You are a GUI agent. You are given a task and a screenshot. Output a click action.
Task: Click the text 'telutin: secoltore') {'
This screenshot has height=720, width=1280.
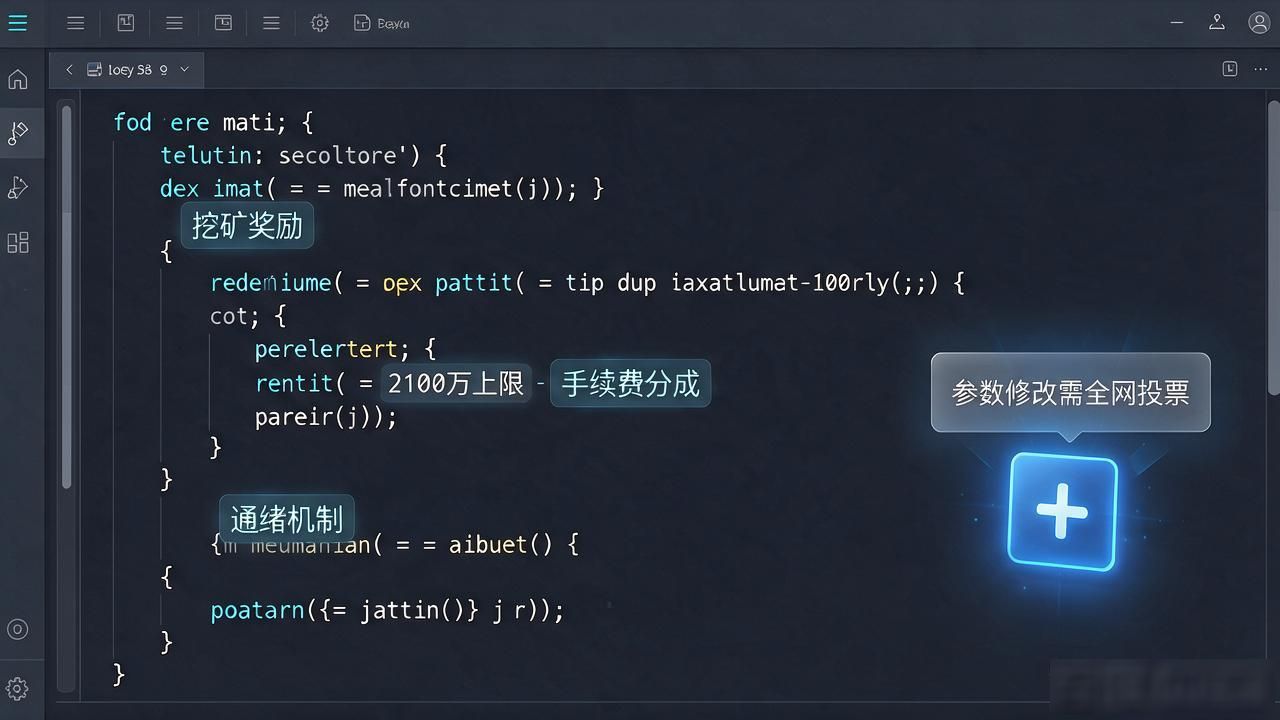pyautogui.click(x=303, y=155)
